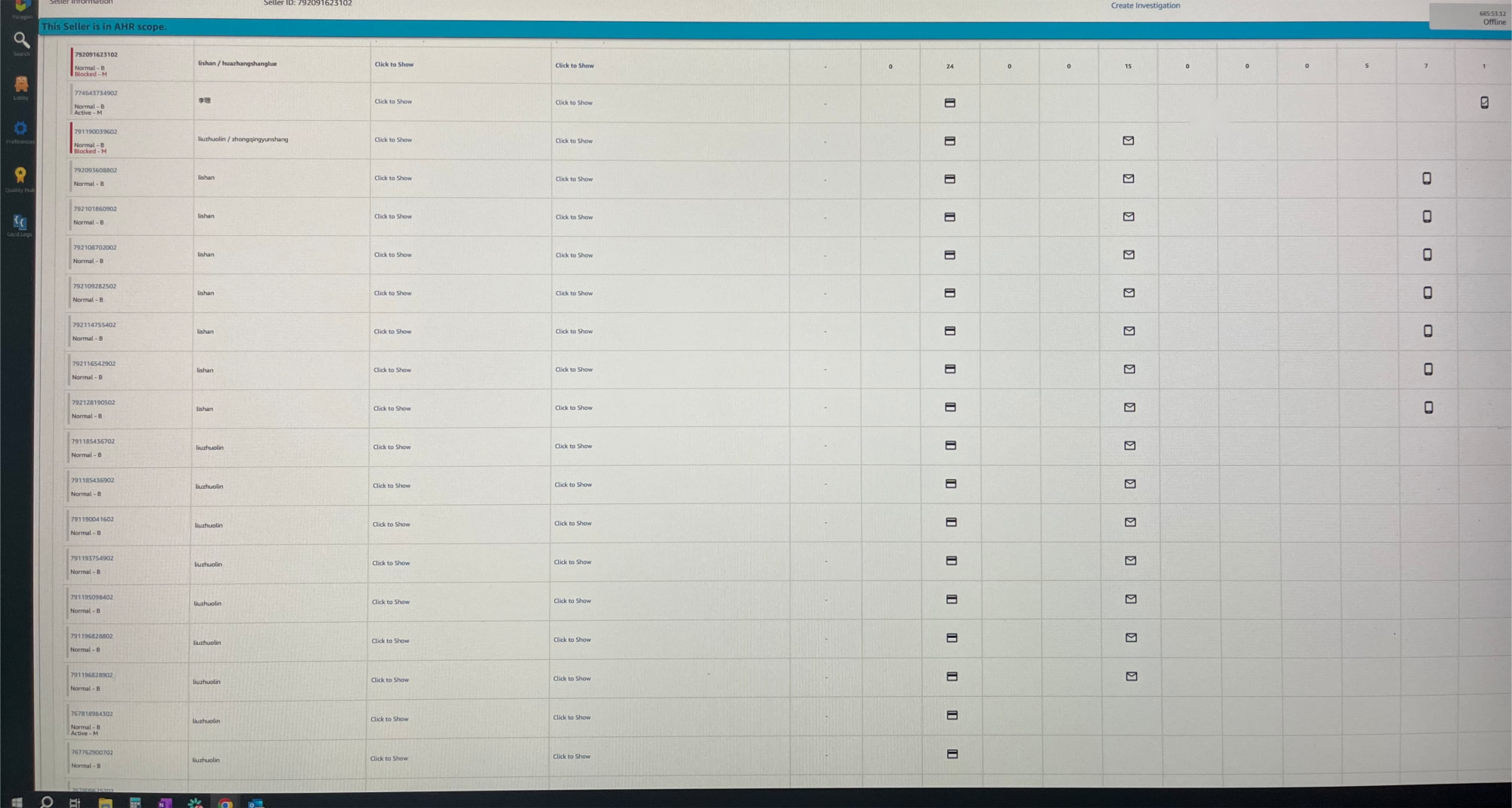The height and width of the screenshot is (808, 1512).
Task: Click email icon in row 791193754902
Action: (x=1130, y=561)
